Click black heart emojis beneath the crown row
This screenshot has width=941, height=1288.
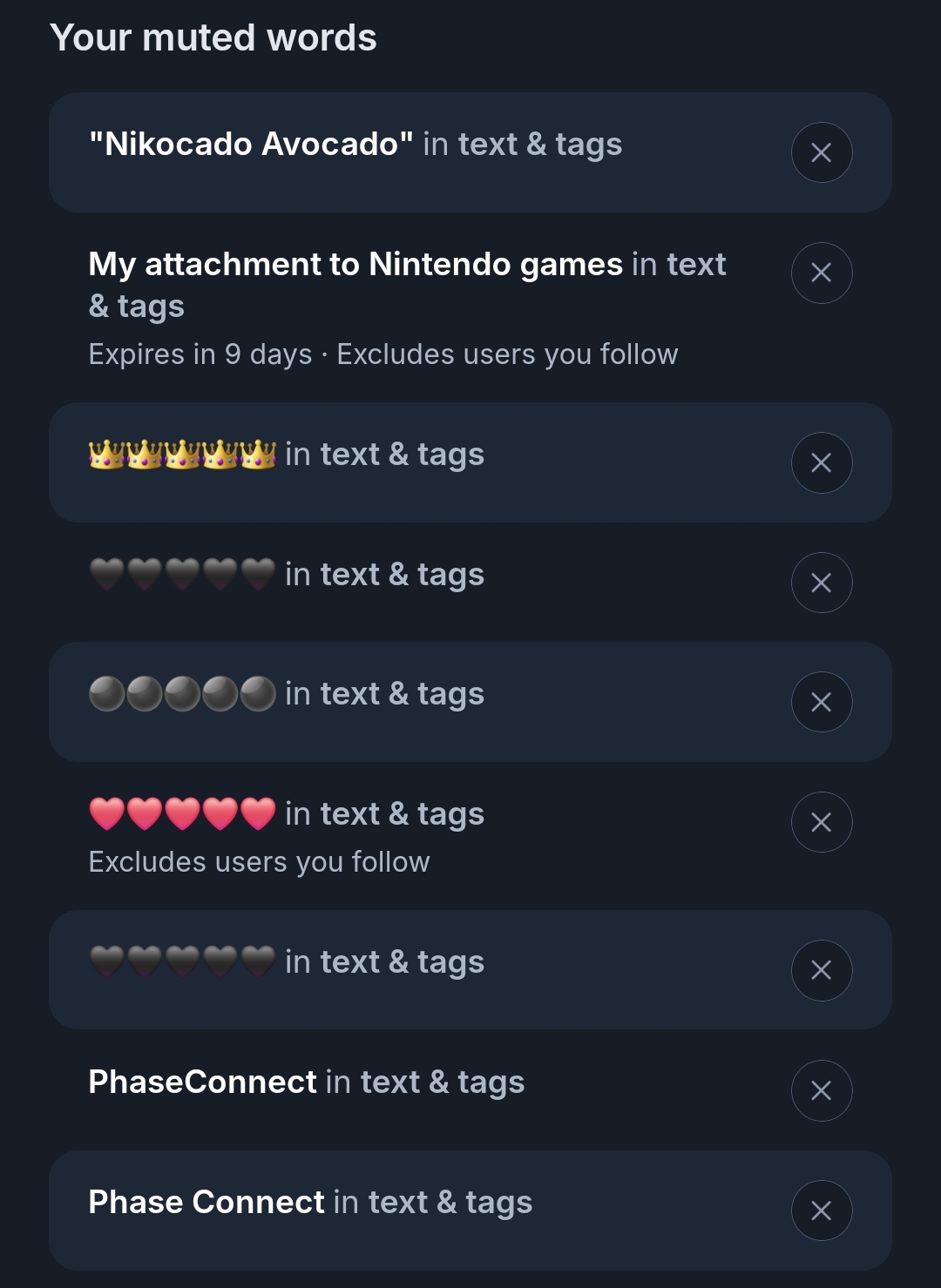[182, 575]
